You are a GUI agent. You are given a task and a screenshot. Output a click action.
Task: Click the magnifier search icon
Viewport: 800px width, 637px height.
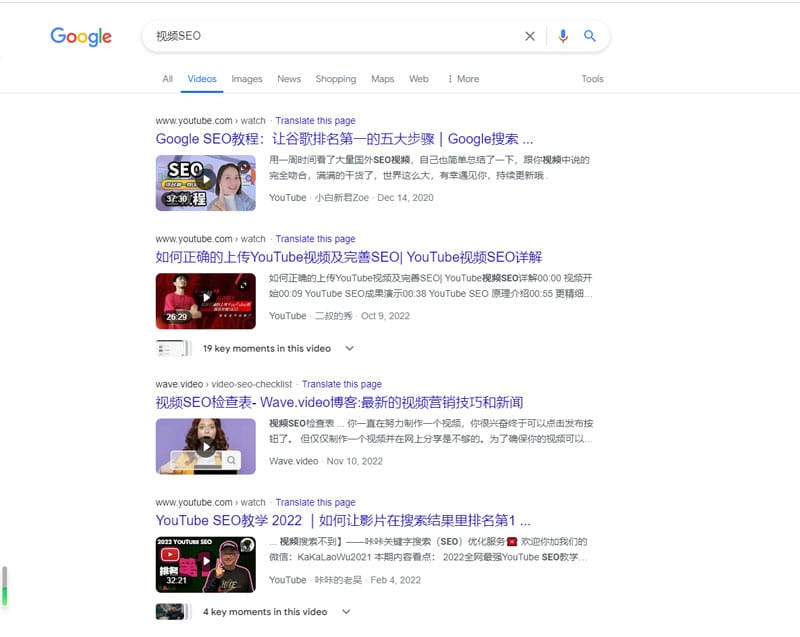pos(590,36)
